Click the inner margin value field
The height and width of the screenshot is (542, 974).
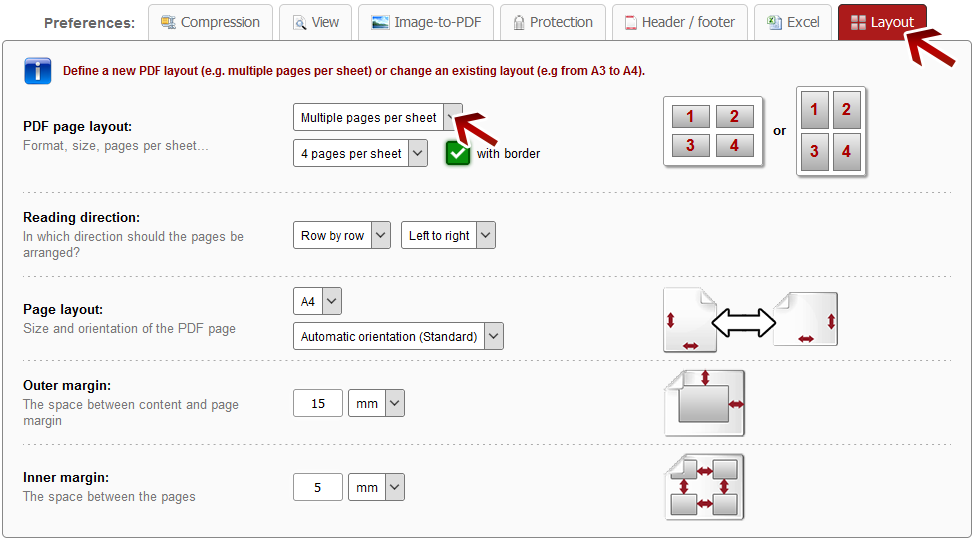318,488
